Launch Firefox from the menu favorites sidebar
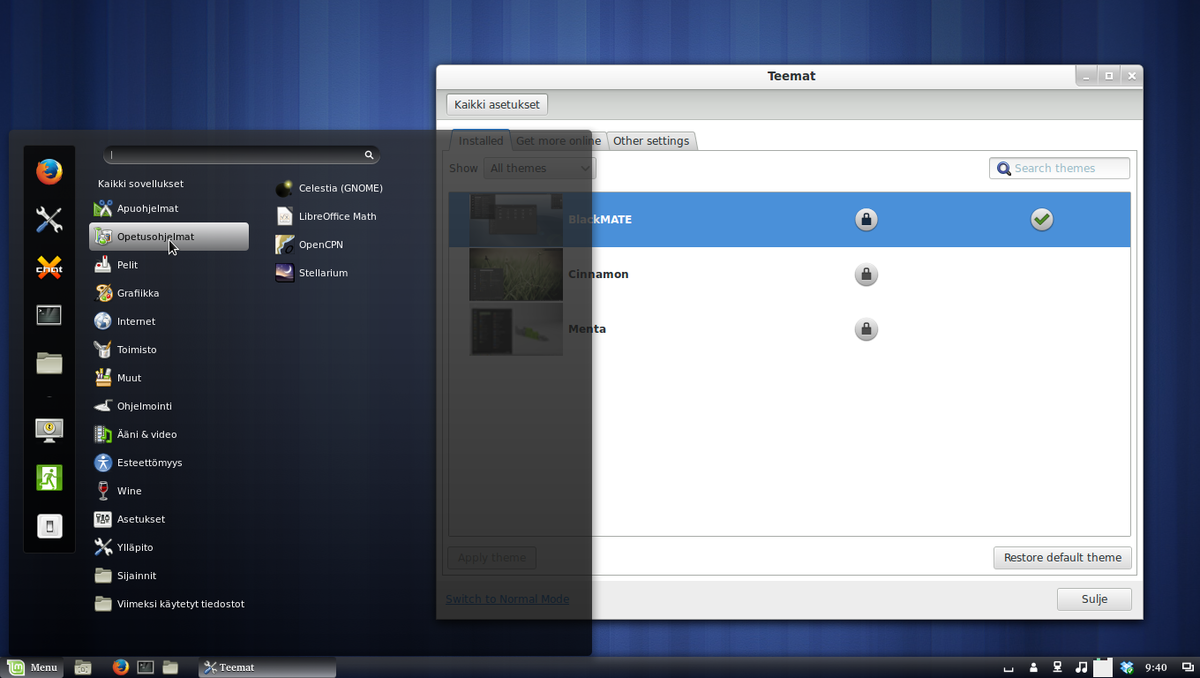Screen dimensions: 1200x678 point(49,172)
